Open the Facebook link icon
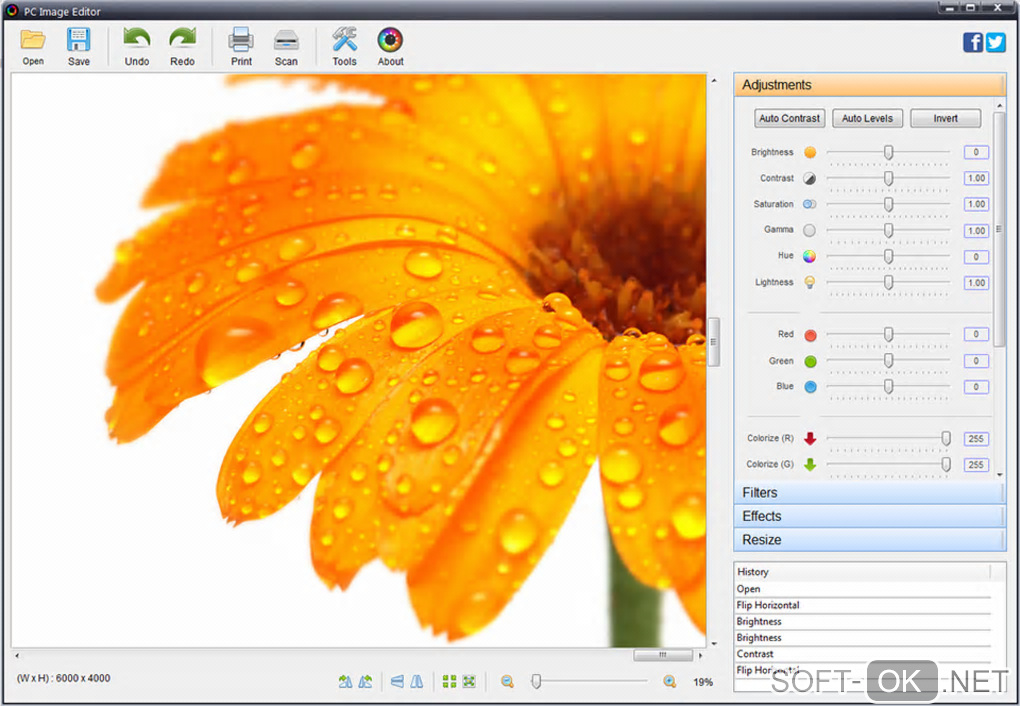This screenshot has height=706, width=1020. tap(972, 42)
